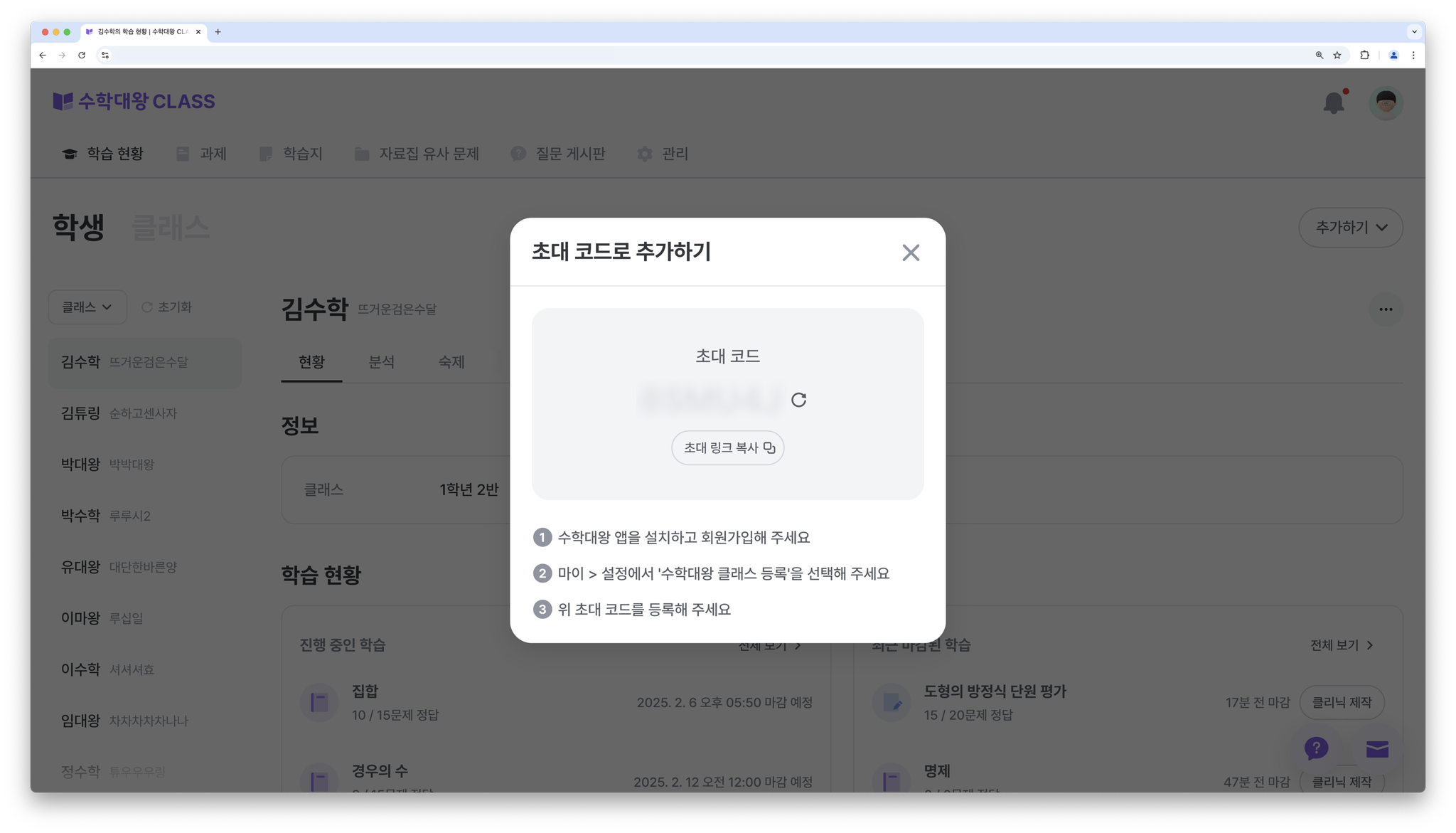
Task: Switch to the 클래스 view tab
Action: [171, 228]
